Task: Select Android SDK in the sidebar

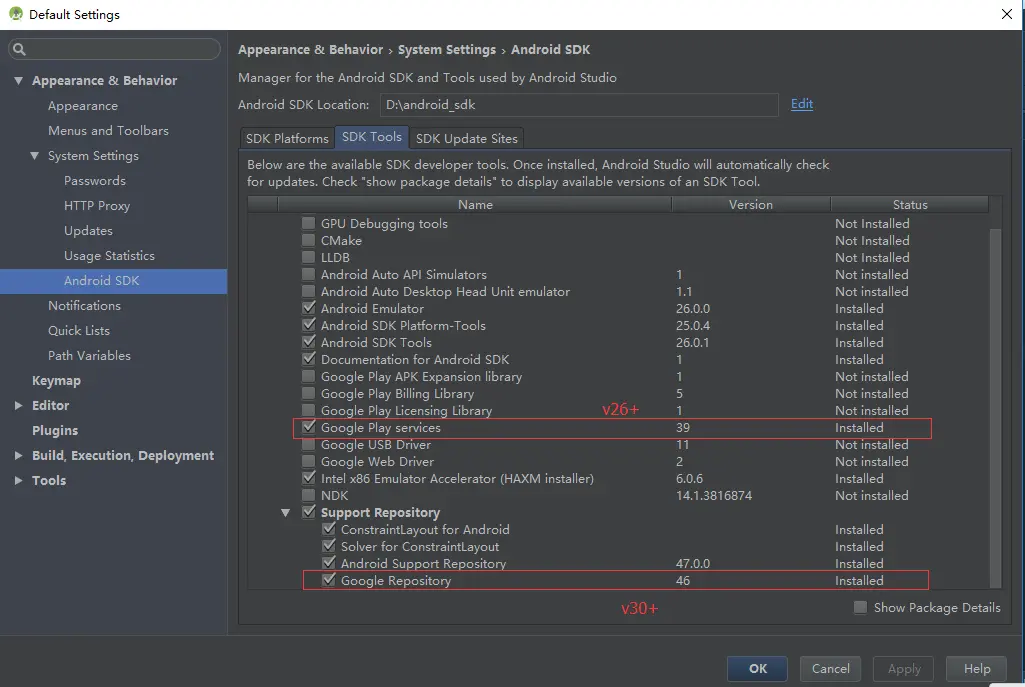Action: pyautogui.click(x=114, y=281)
